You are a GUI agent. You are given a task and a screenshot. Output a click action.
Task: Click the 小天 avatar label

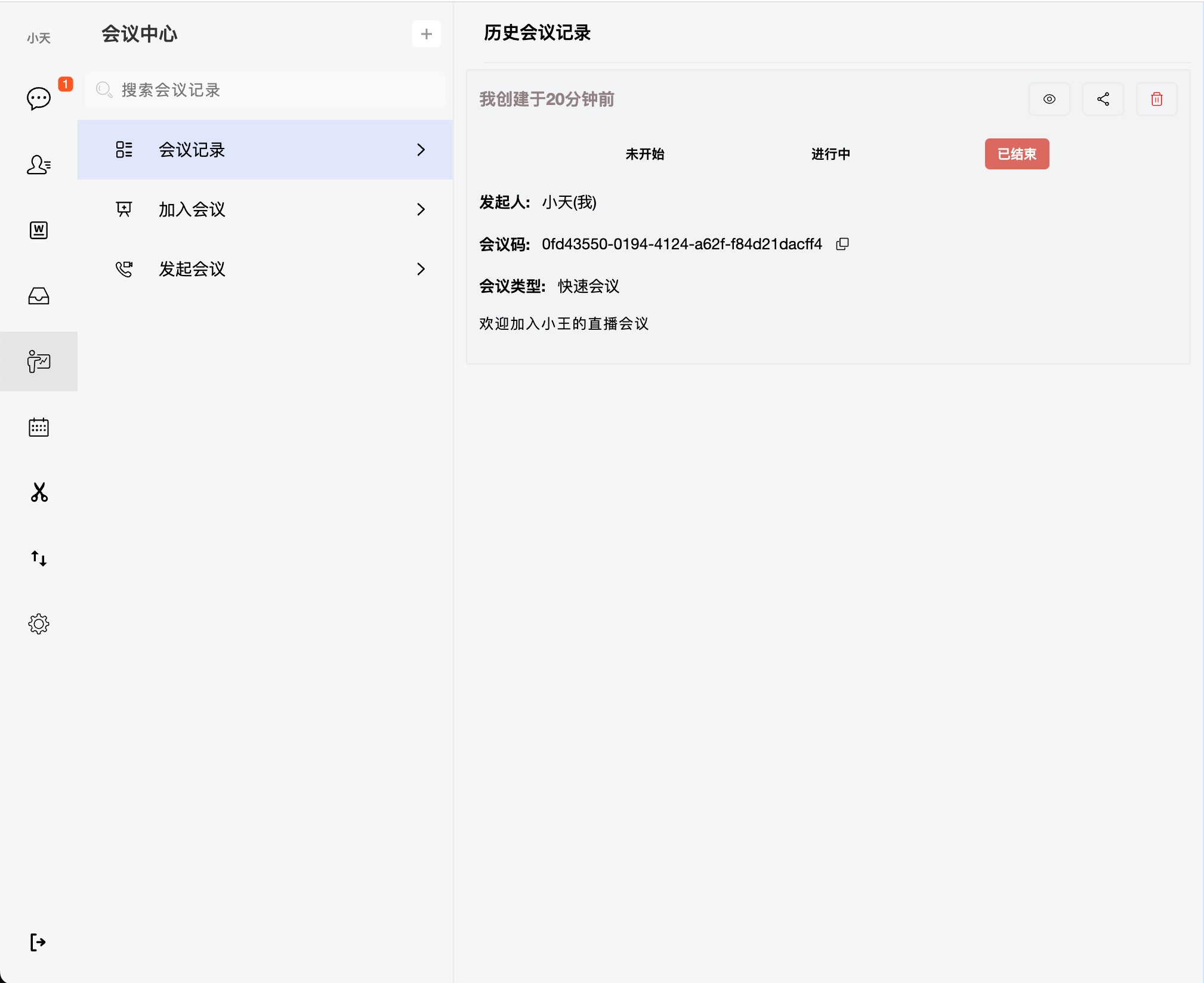[39, 38]
